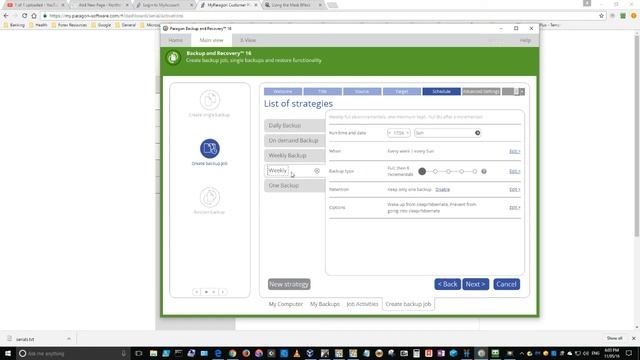640x360 pixels.
Task: Open the Banking bookmarks folder
Action: (14, 25)
